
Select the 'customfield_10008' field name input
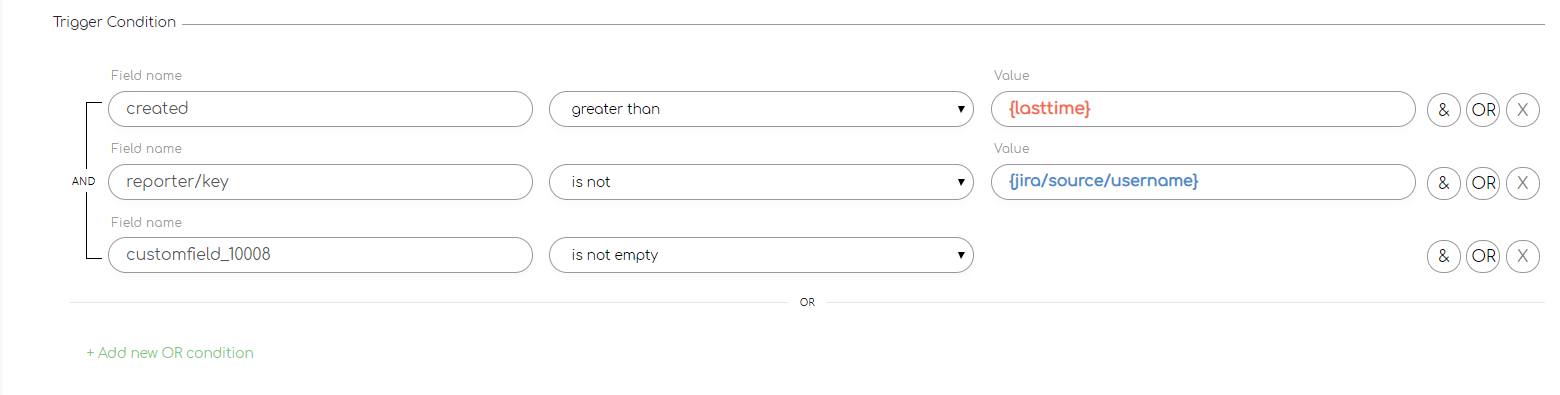[x=320, y=255]
